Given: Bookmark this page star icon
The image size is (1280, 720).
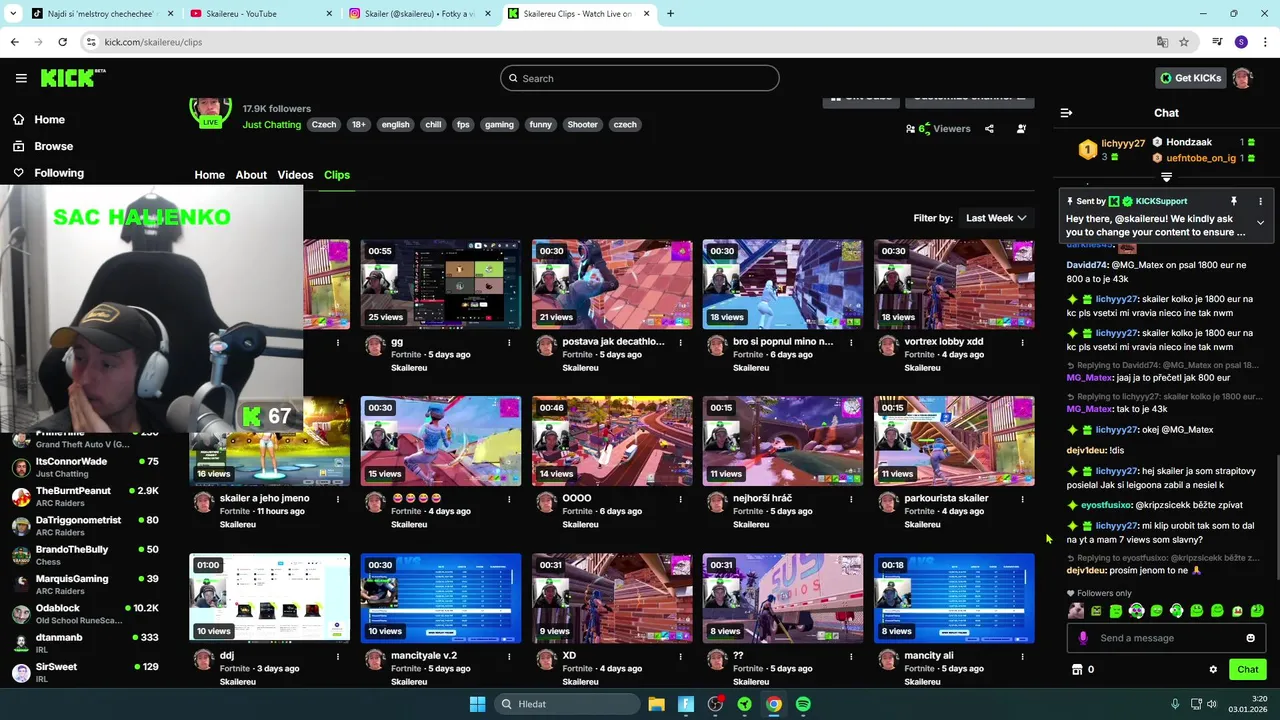Looking at the screenshot, I should tap(1184, 42).
